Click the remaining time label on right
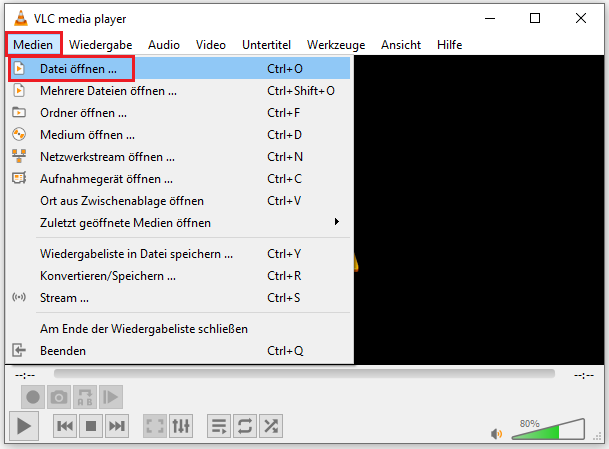 [x=584, y=375]
